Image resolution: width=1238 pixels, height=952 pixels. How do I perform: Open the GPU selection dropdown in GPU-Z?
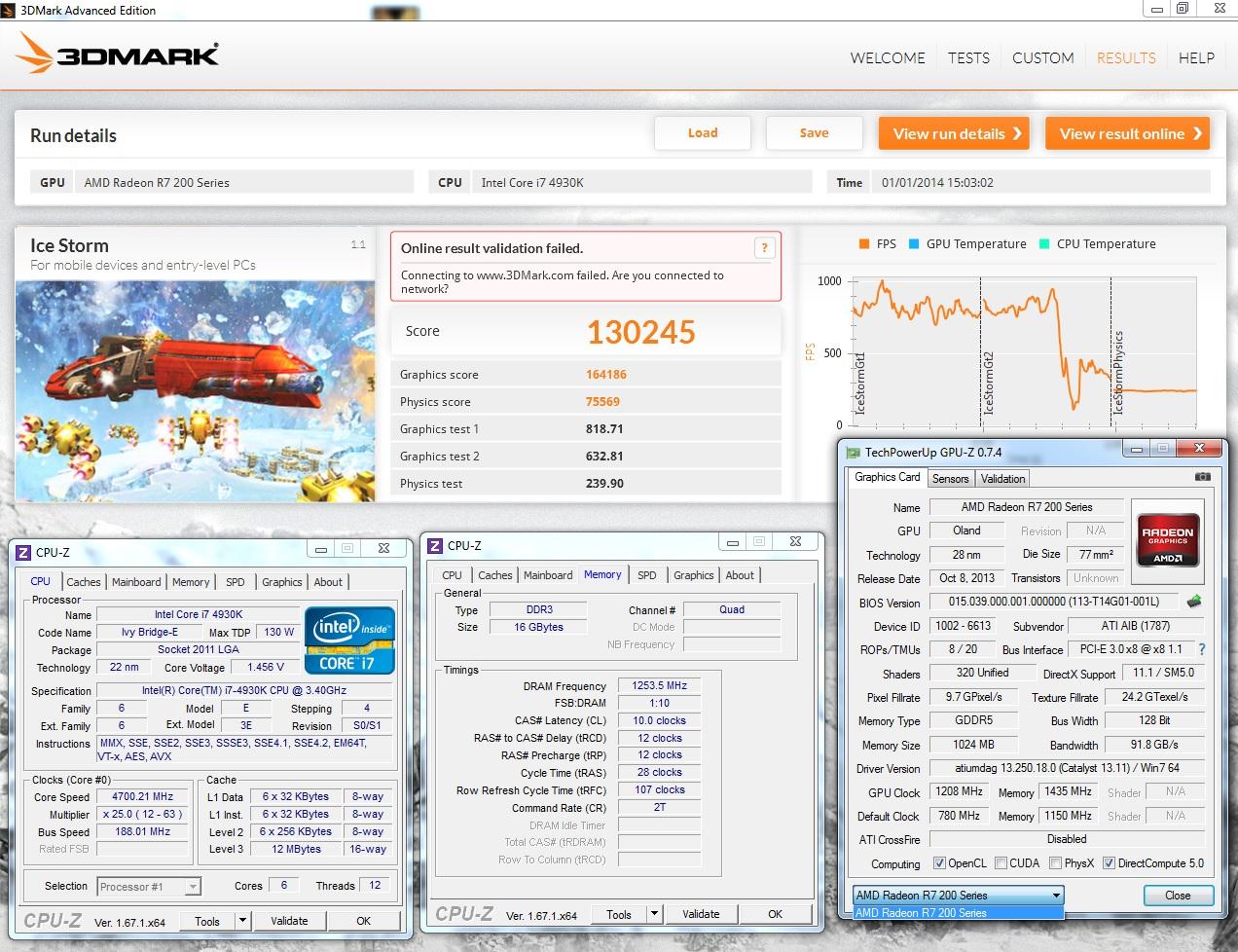point(959,896)
